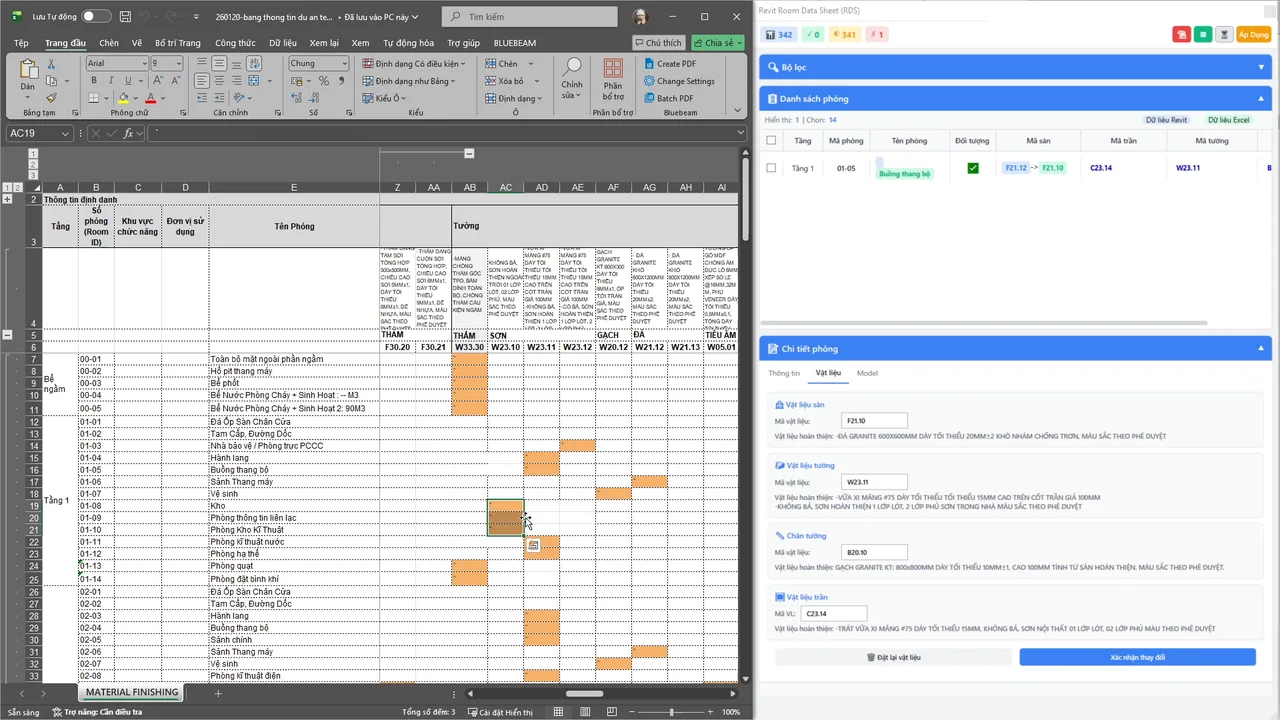The image size is (1280, 720).
Task: Toggle the Lưu Tự động autosave switch
Action: [x=96, y=17]
